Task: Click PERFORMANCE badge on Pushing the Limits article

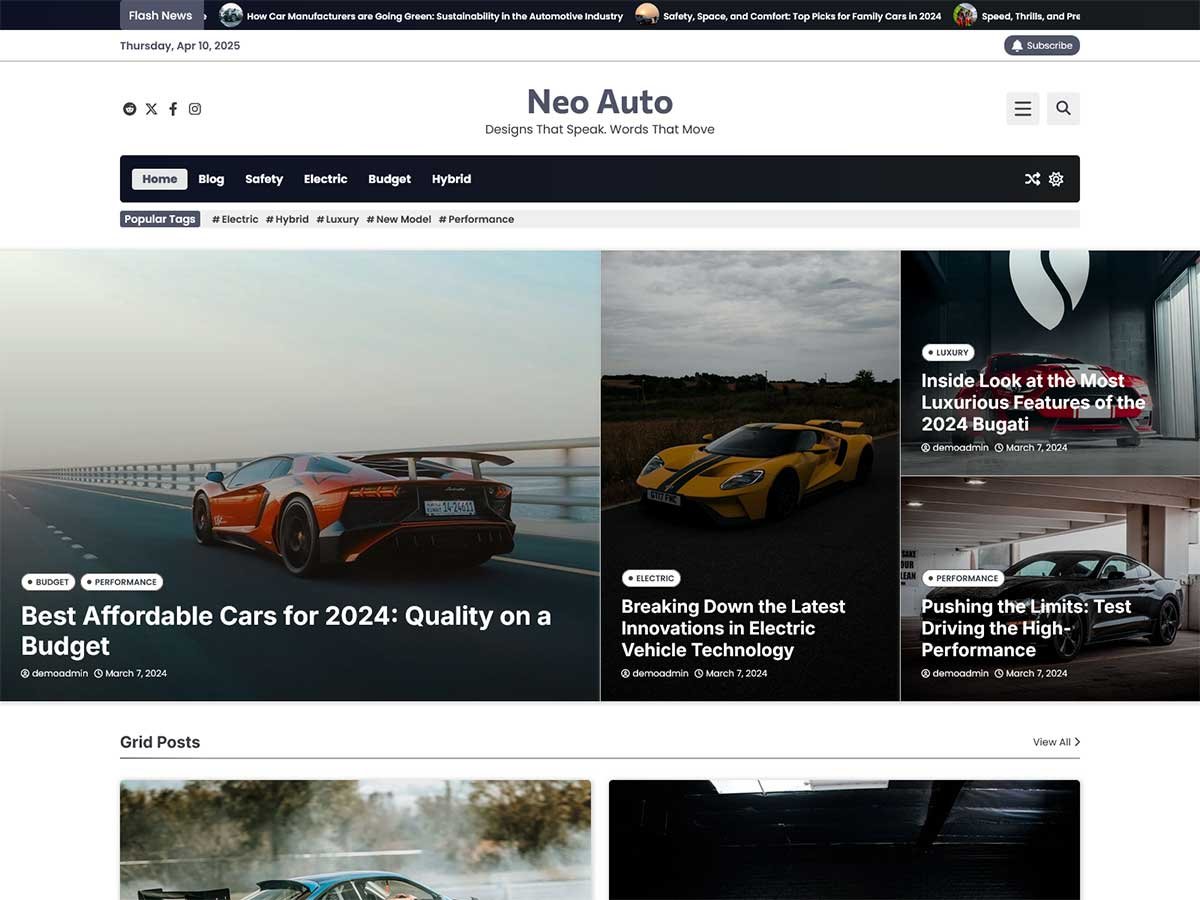Action: pos(963,578)
